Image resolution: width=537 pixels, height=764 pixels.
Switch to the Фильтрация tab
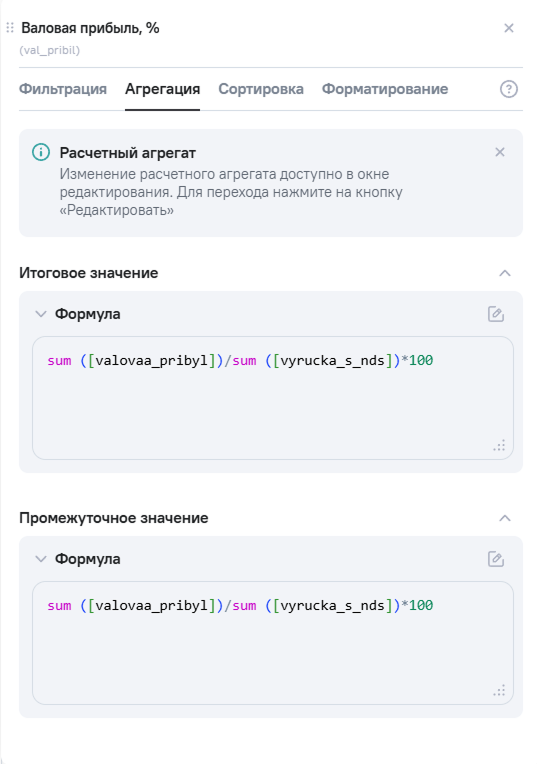(x=63, y=89)
